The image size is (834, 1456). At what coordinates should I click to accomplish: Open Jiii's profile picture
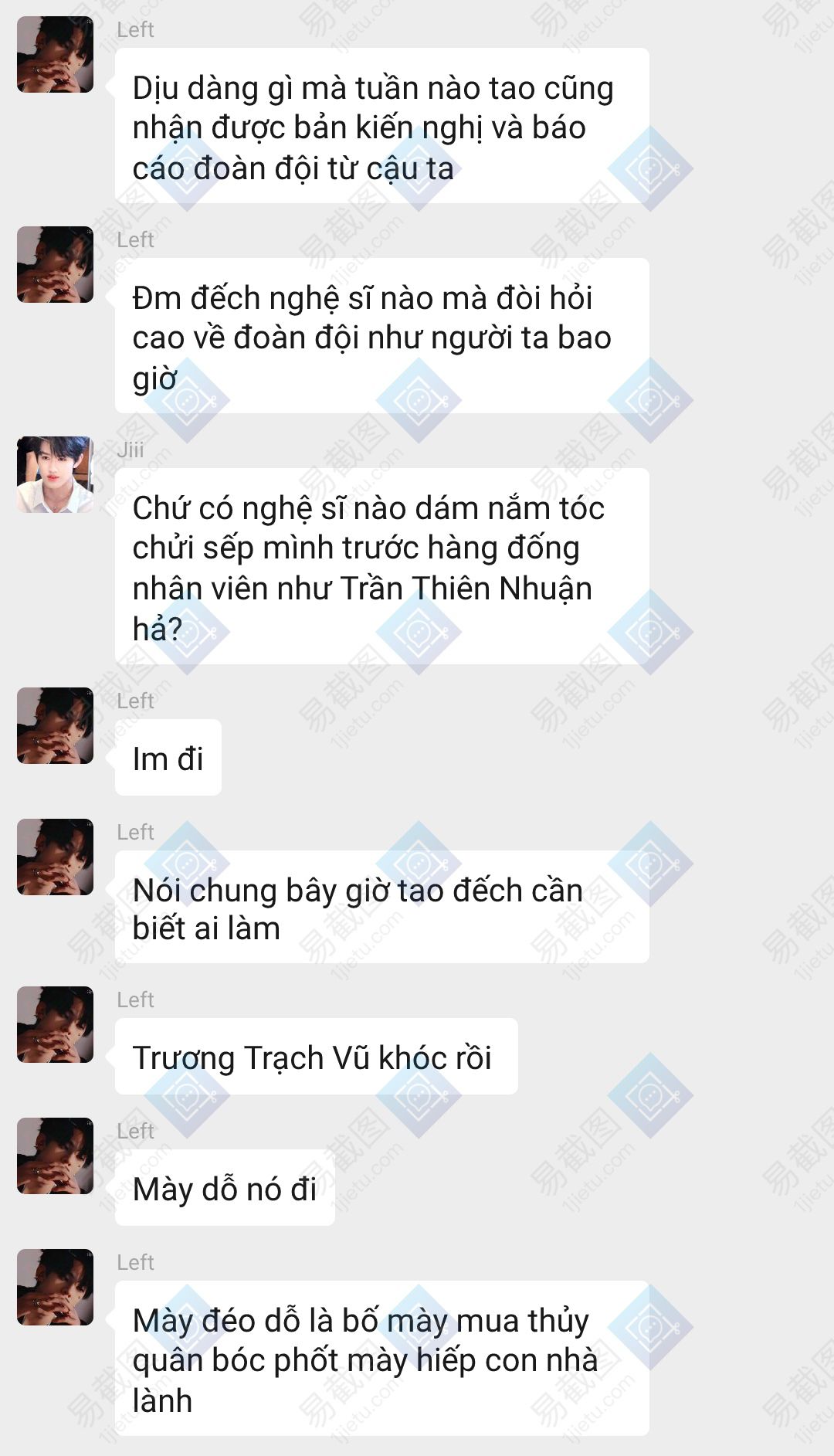56,474
